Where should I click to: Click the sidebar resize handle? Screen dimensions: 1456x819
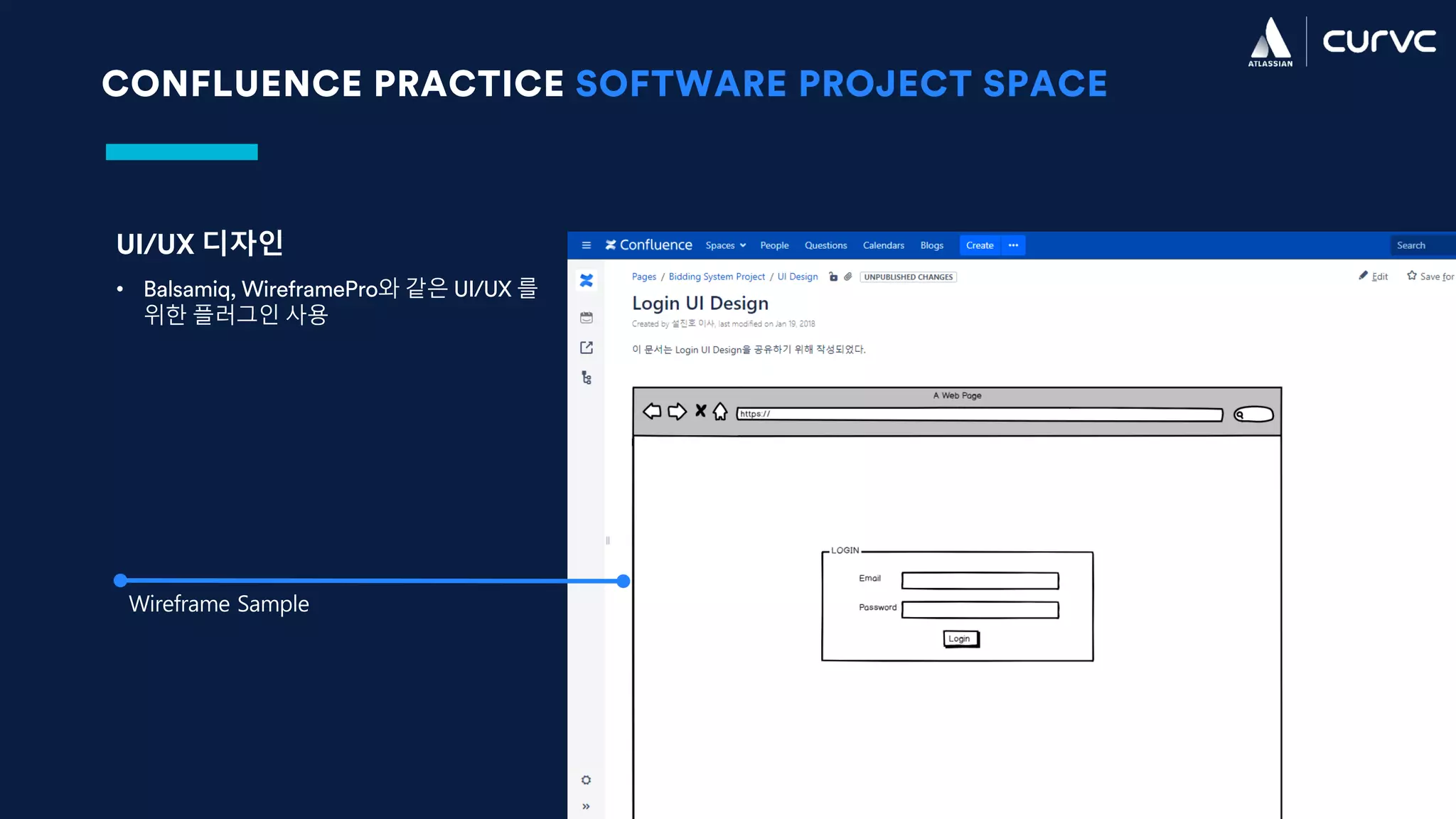[x=608, y=540]
